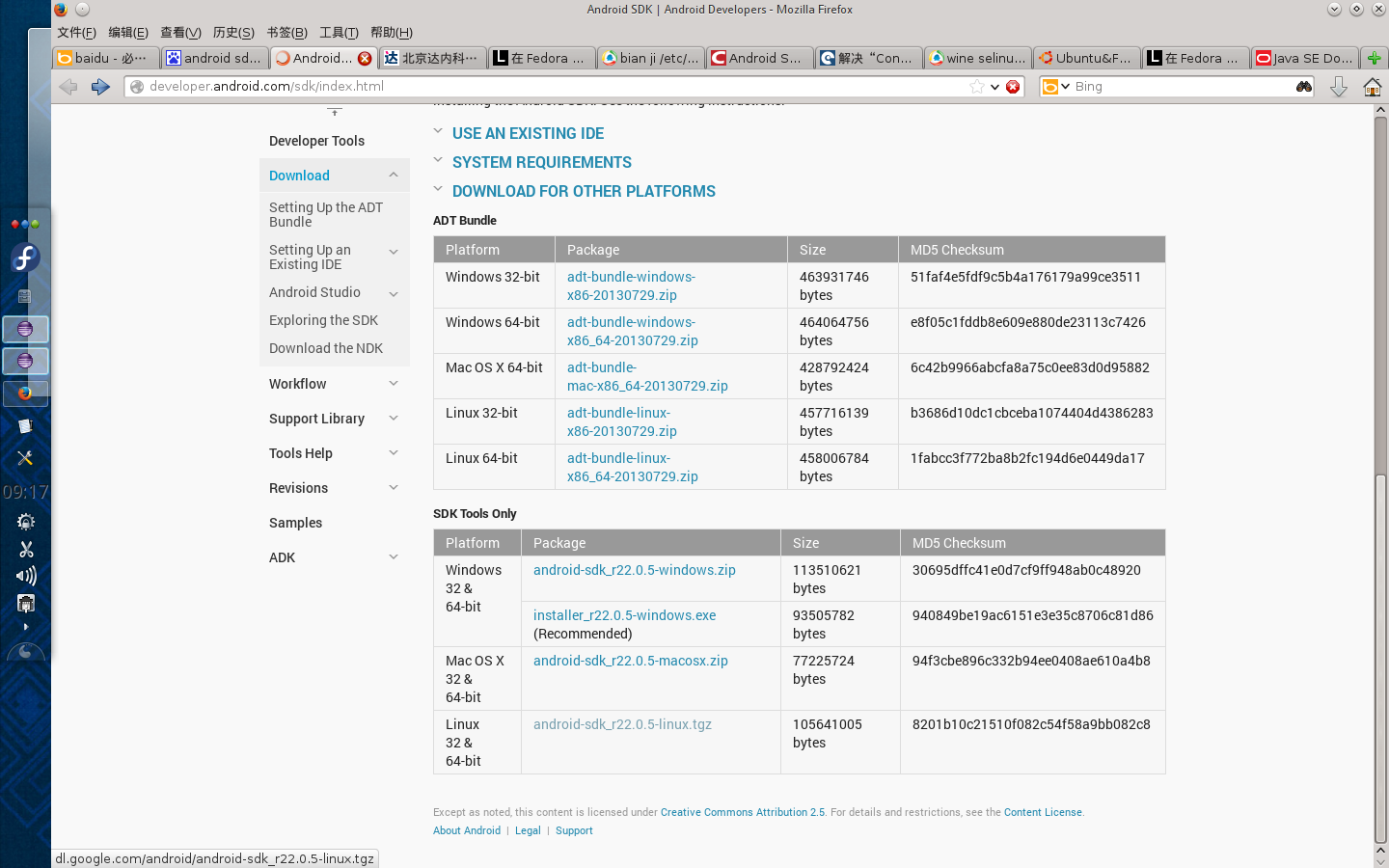Screen dimensions: 1389x868
Task: Collapse the Download sidebar section chevron
Action: (x=394, y=176)
